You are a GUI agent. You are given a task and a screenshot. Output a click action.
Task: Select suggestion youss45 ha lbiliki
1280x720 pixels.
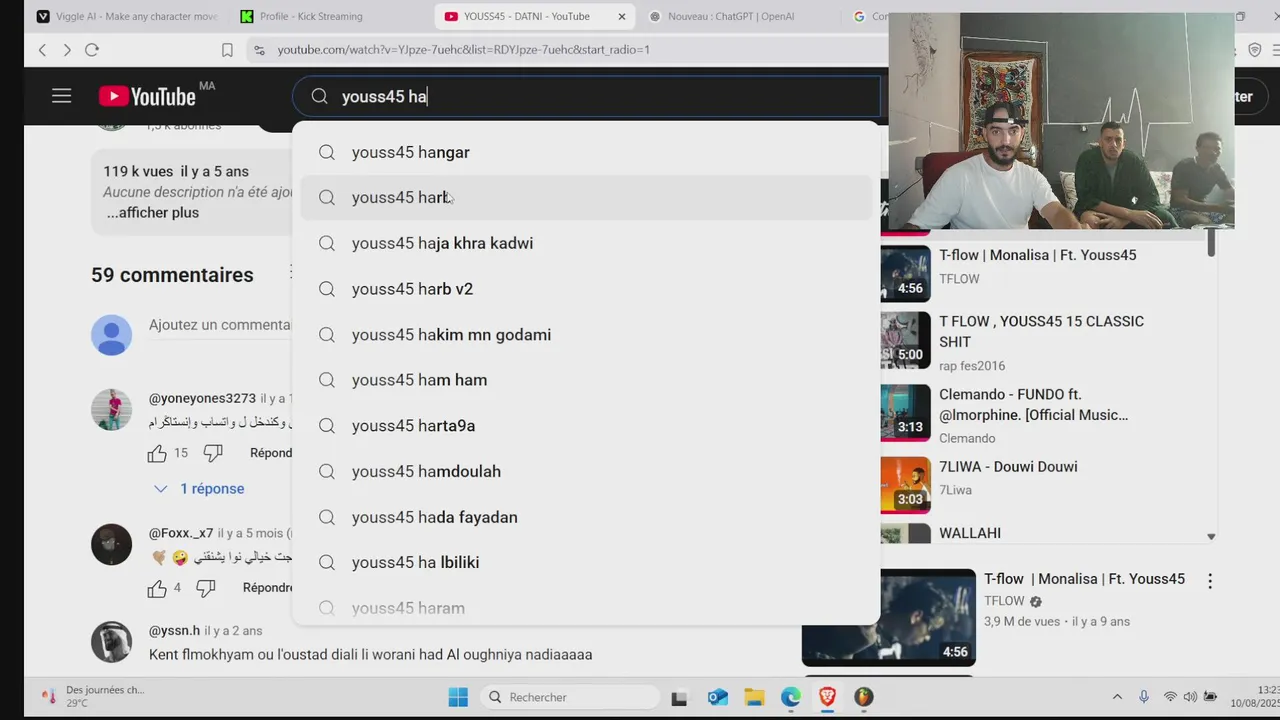point(585,562)
